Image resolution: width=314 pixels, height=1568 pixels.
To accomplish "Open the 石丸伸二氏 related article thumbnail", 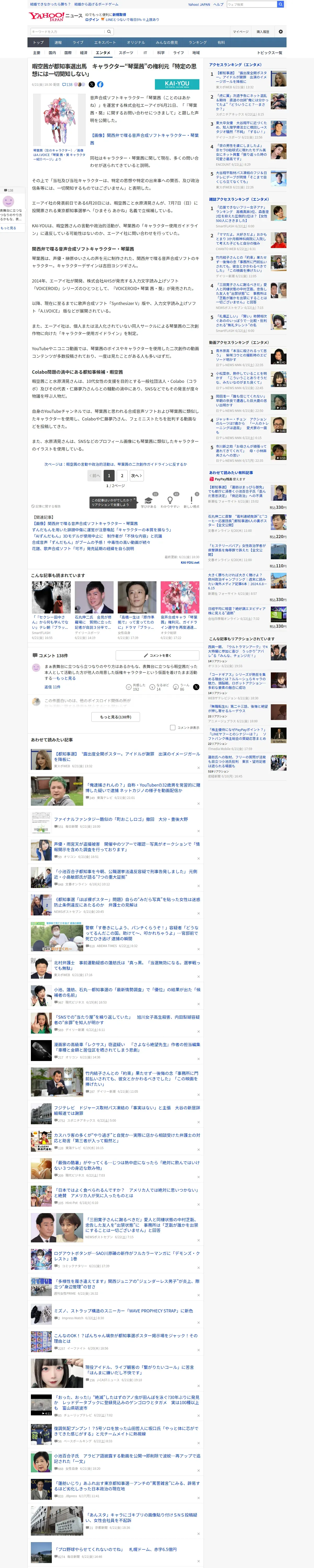I will (x=94, y=597).
